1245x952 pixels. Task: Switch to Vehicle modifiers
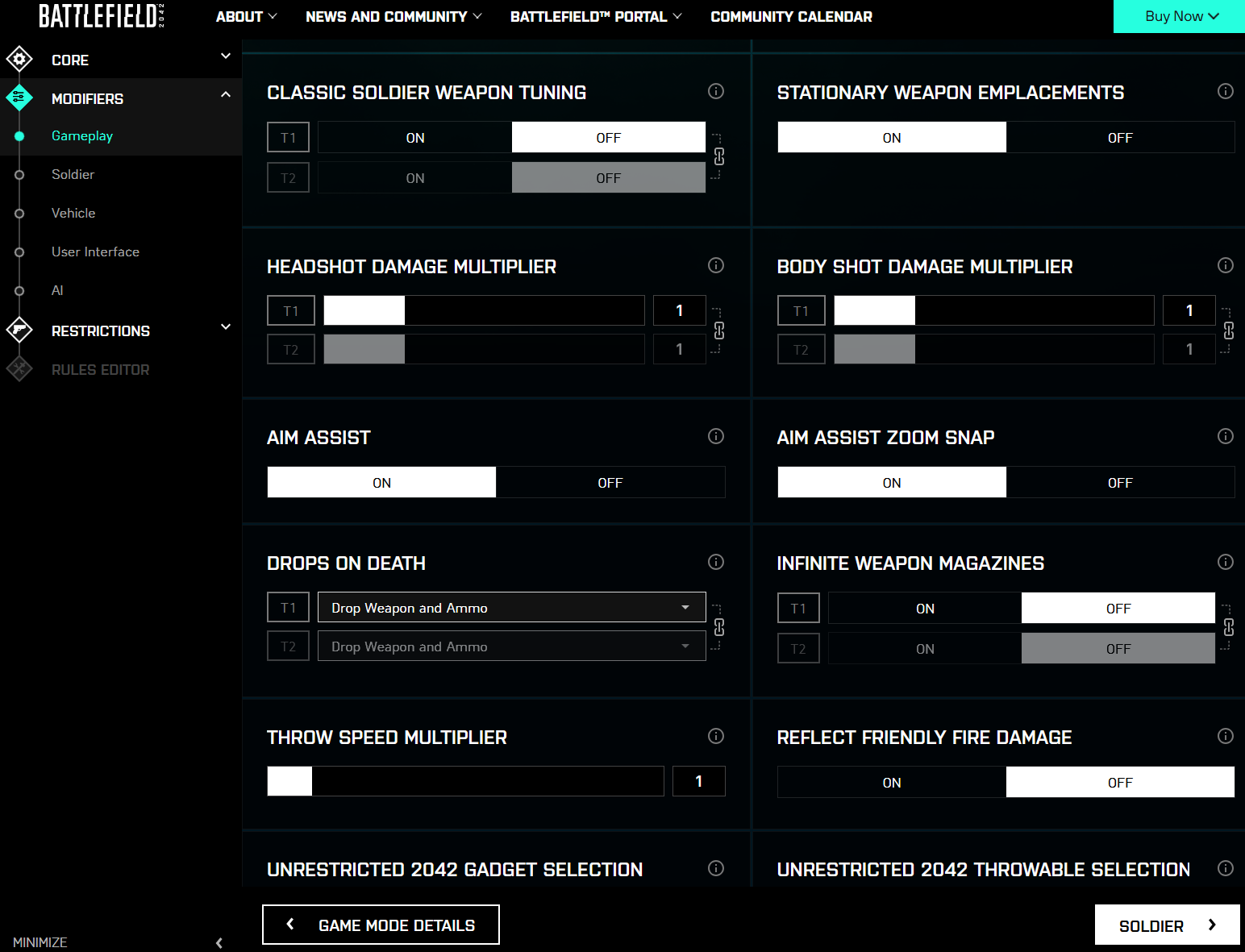point(73,213)
